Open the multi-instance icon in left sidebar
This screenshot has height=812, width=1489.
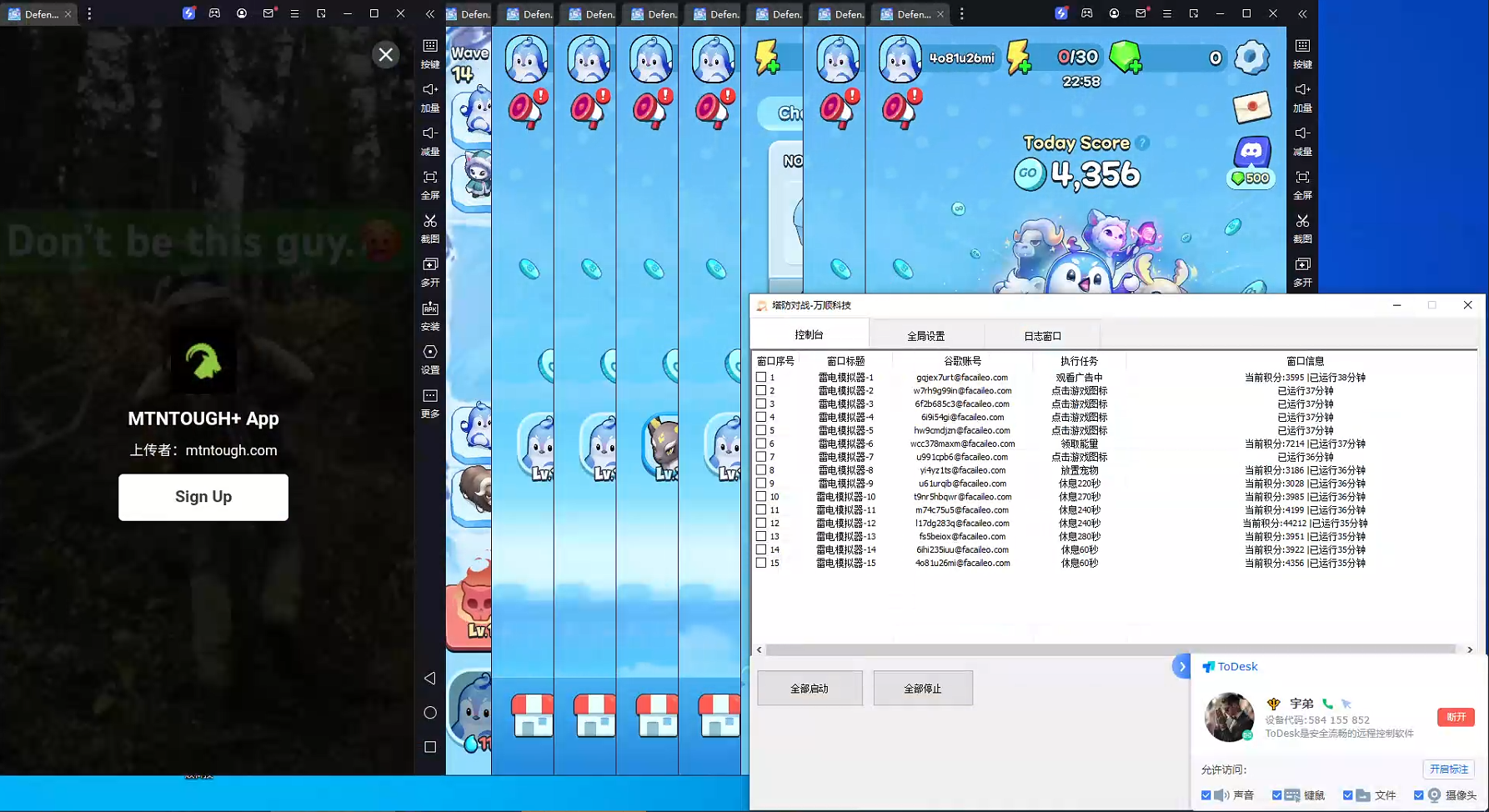pos(430,265)
